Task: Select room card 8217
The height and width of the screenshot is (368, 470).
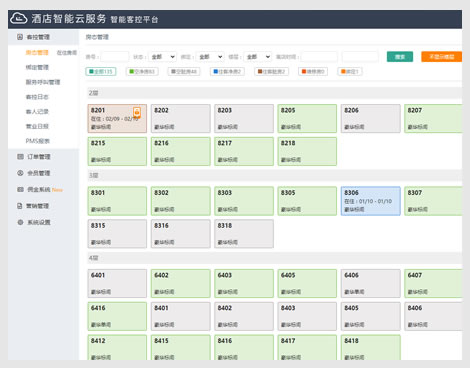Action: pos(244,151)
